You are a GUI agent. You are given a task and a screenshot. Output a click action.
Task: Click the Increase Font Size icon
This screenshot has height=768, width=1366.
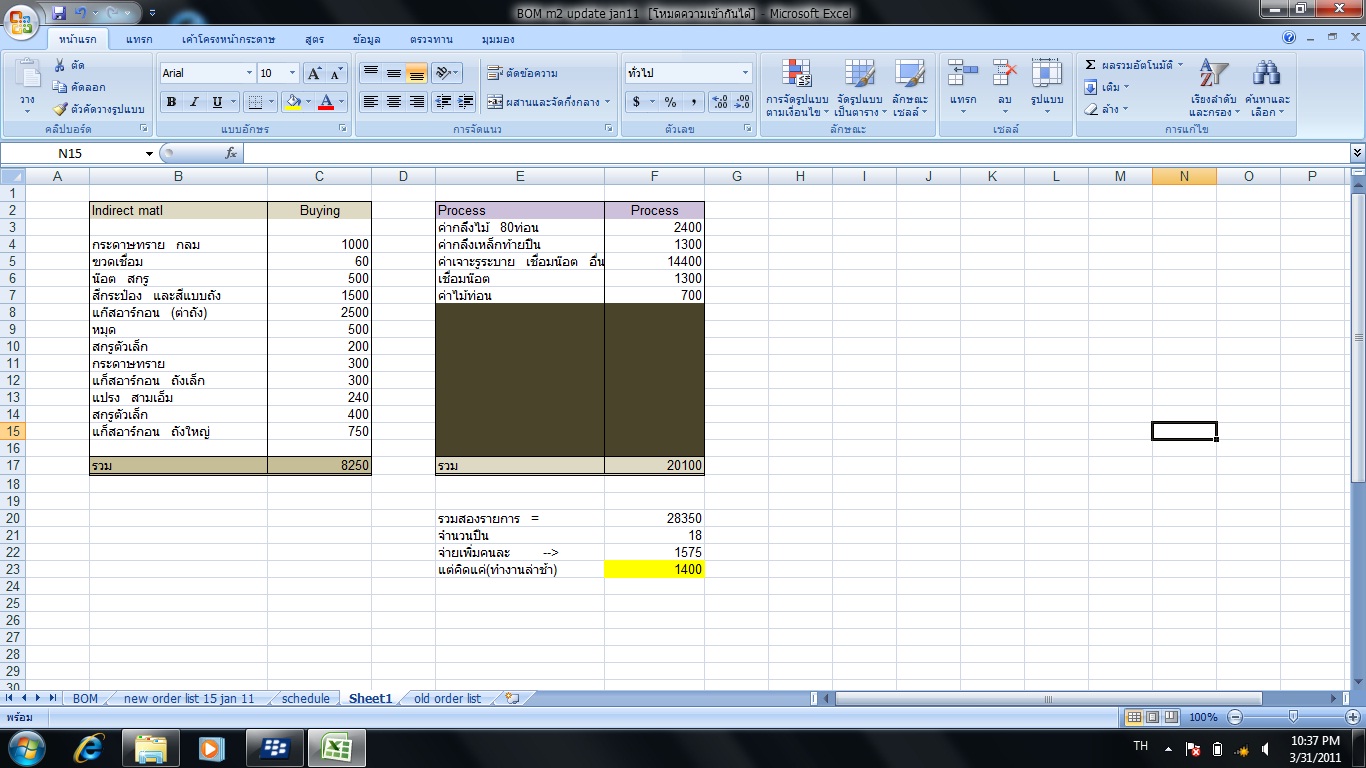point(314,73)
